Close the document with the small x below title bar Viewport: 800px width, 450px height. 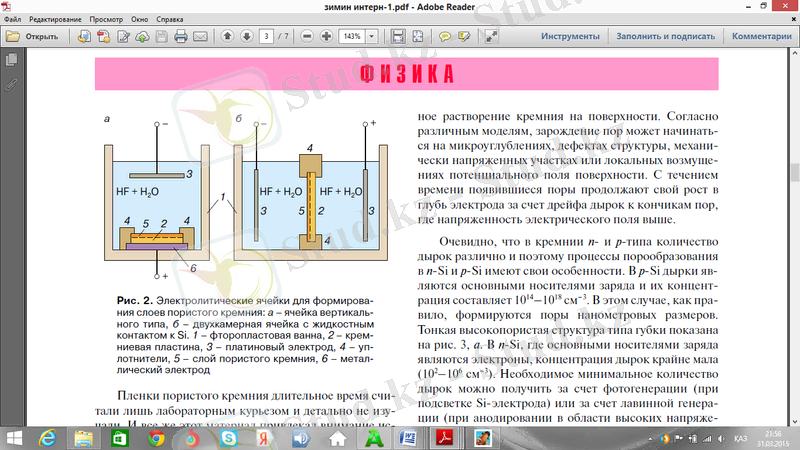(793, 19)
